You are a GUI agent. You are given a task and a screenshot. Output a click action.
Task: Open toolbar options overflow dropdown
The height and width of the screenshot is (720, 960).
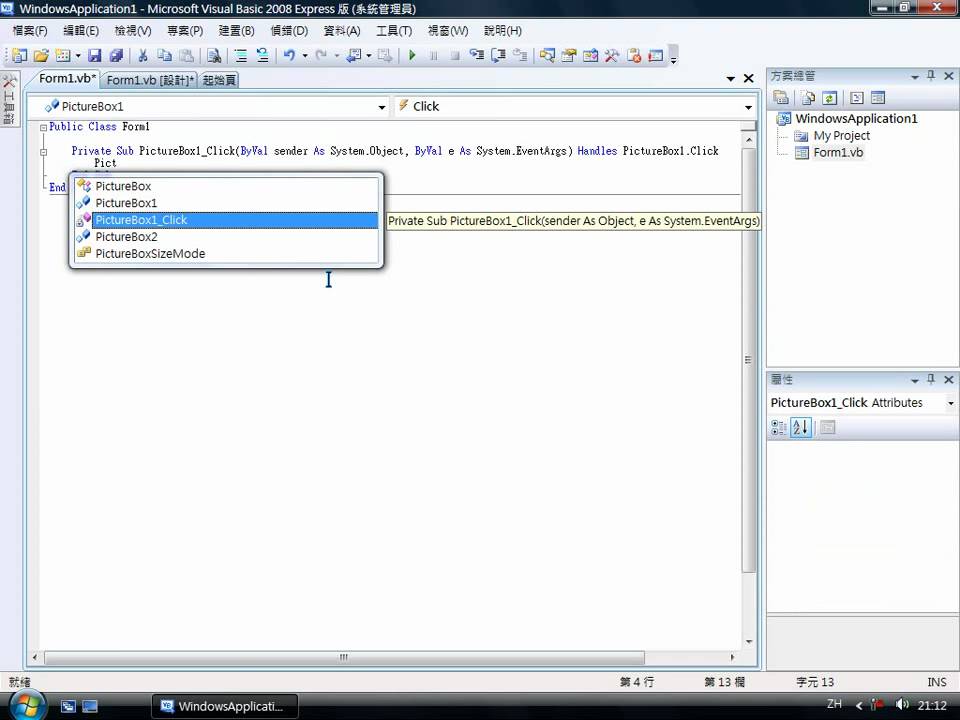674,56
